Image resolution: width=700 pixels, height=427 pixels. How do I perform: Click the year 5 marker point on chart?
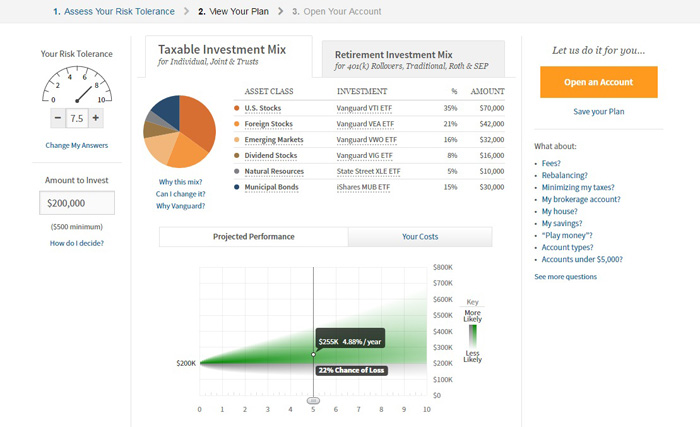tap(313, 354)
